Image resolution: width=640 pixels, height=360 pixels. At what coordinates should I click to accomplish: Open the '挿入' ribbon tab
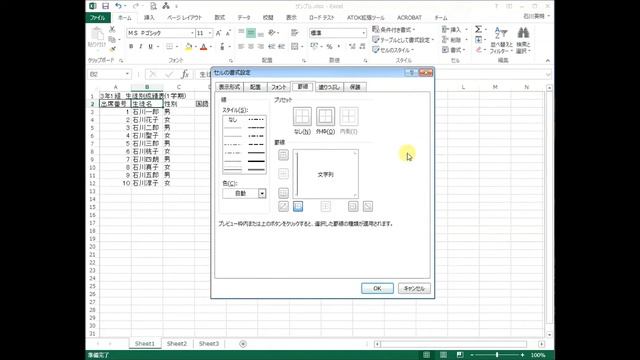coord(149,18)
